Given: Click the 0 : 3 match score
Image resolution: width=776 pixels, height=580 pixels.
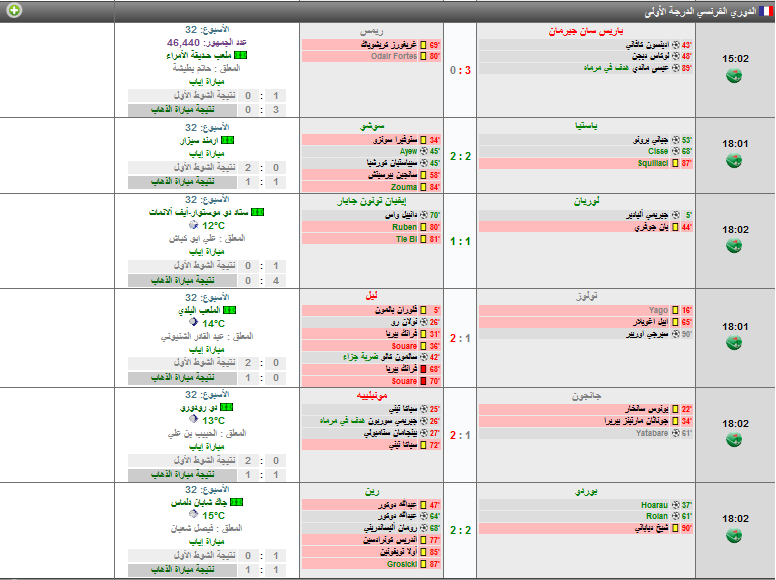Looking at the screenshot, I should click(x=460, y=70).
